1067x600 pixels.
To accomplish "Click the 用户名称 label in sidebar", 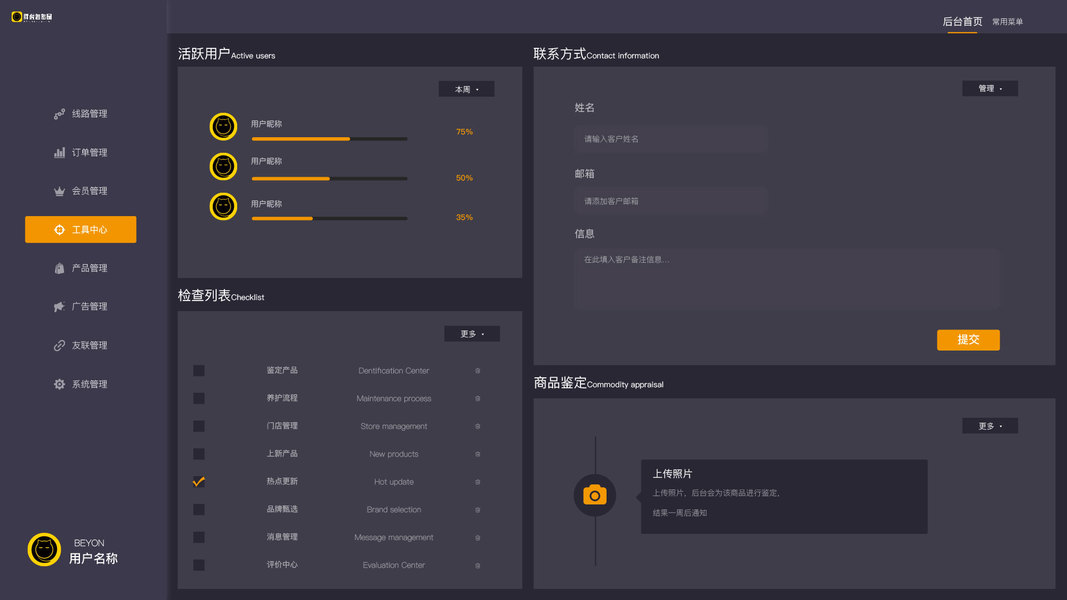I will [93, 559].
